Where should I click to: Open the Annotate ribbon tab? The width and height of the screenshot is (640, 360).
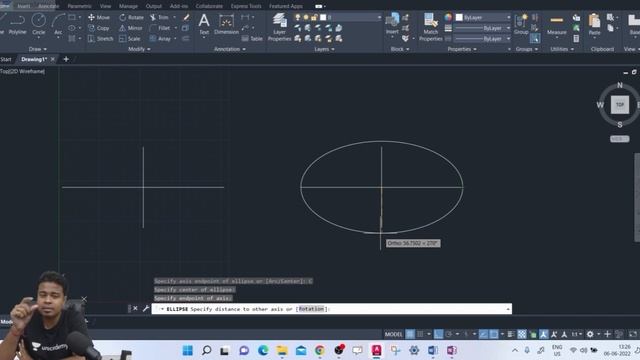48,6
